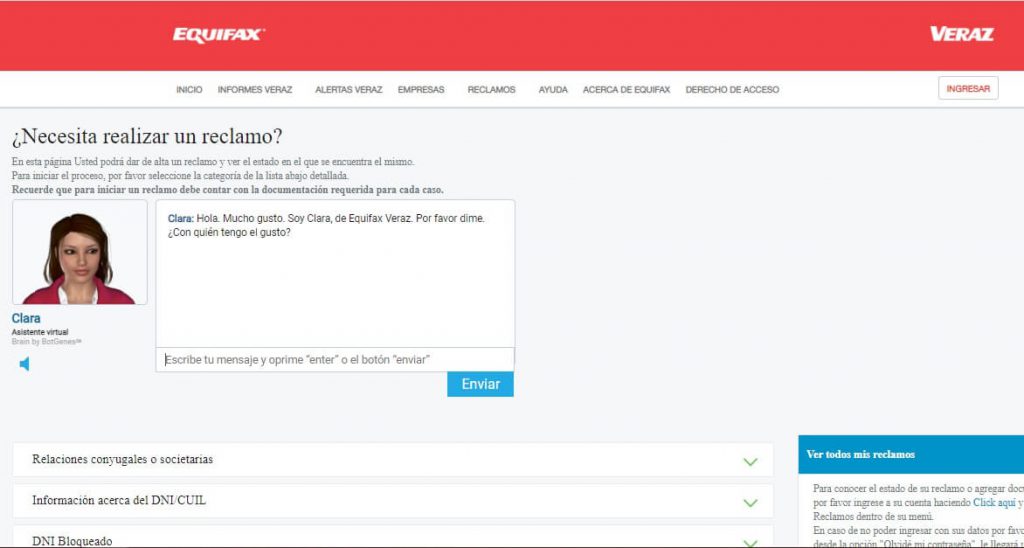
Task: Click the 'DNI Bloqueado' row text
Action: (72, 541)
